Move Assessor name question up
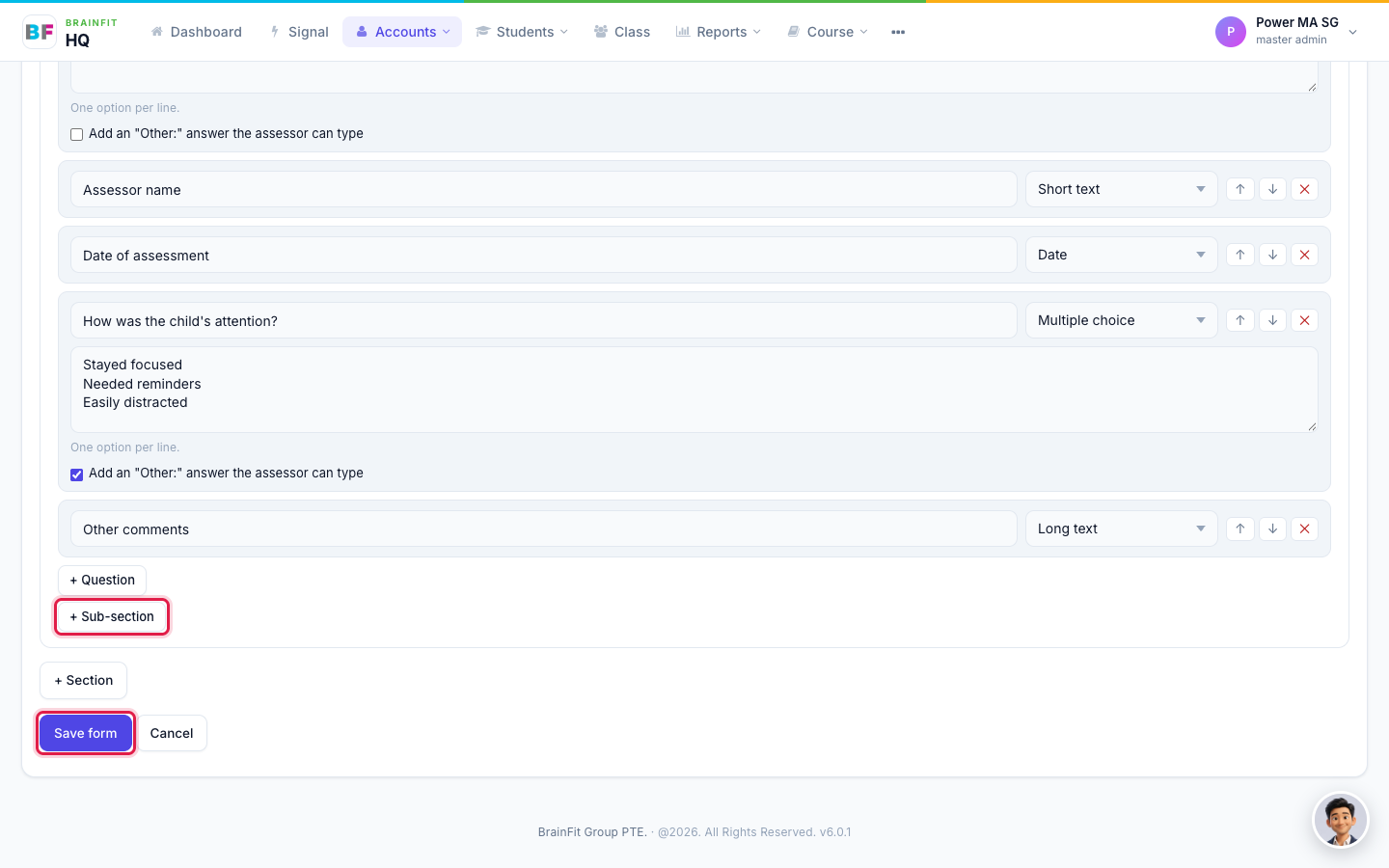 [1240, 189]
